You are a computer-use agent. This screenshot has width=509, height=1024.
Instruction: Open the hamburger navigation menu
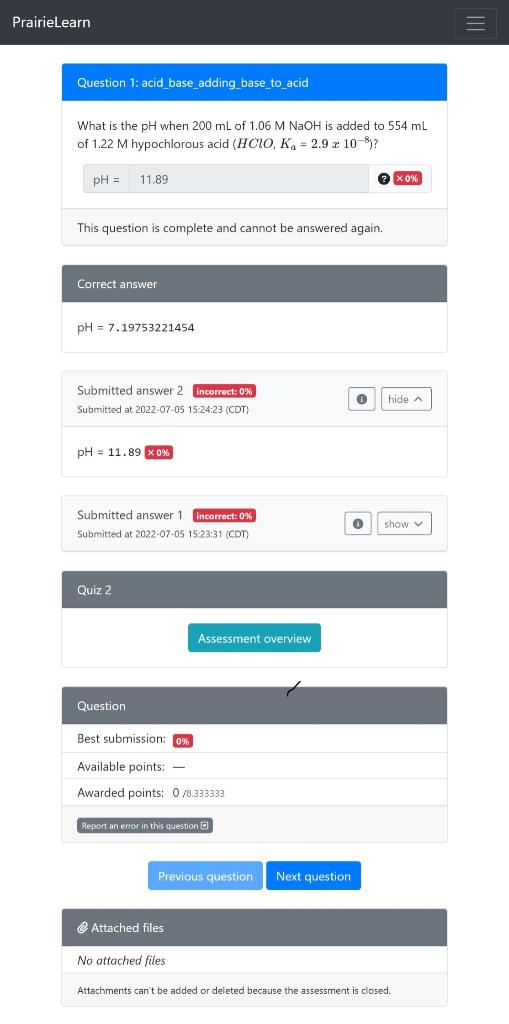[475, 23]
